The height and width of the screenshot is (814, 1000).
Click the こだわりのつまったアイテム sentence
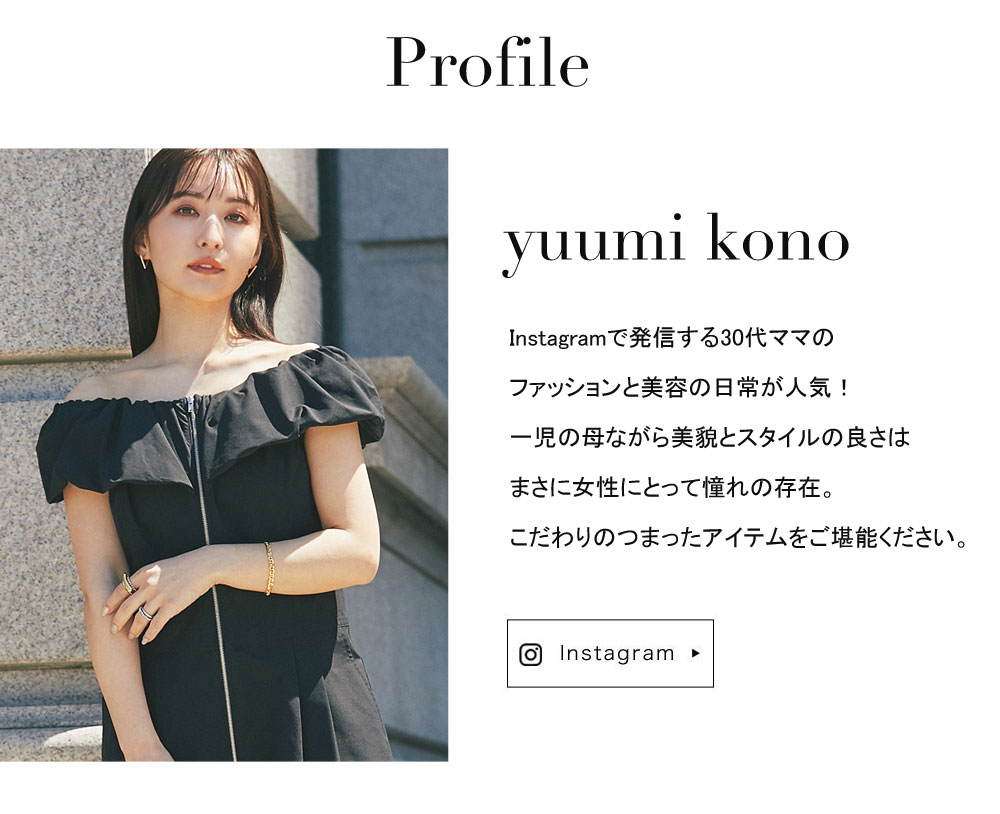[739, 538]
